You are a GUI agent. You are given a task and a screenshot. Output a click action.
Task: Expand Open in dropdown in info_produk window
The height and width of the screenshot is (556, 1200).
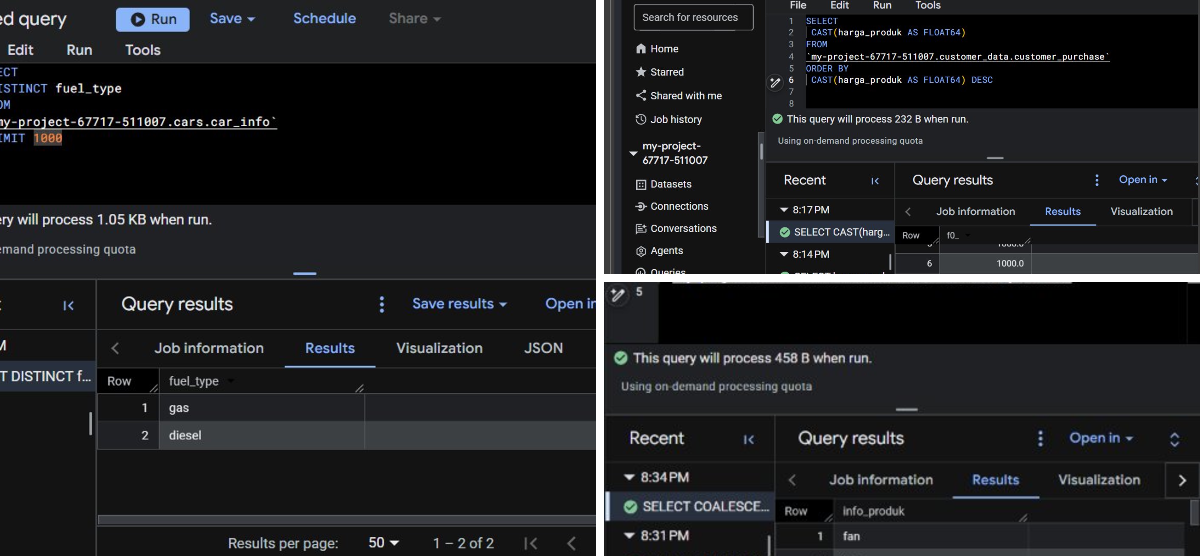[x=1101, y=438]
